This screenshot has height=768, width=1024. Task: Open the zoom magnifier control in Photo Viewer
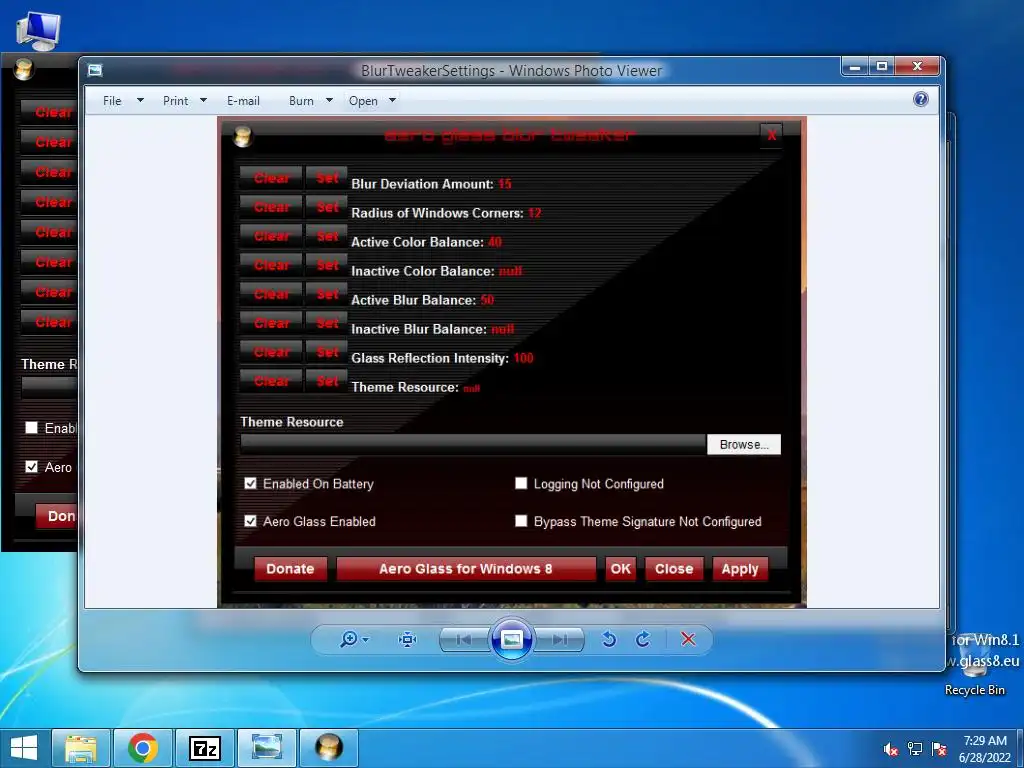point(349,639)
